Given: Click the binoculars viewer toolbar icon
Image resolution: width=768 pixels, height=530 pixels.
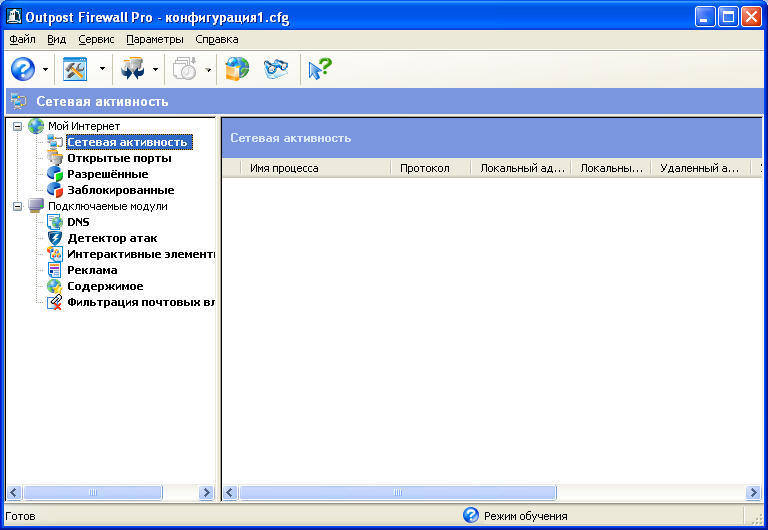Looking at the screenshot, I should (276, 69).
